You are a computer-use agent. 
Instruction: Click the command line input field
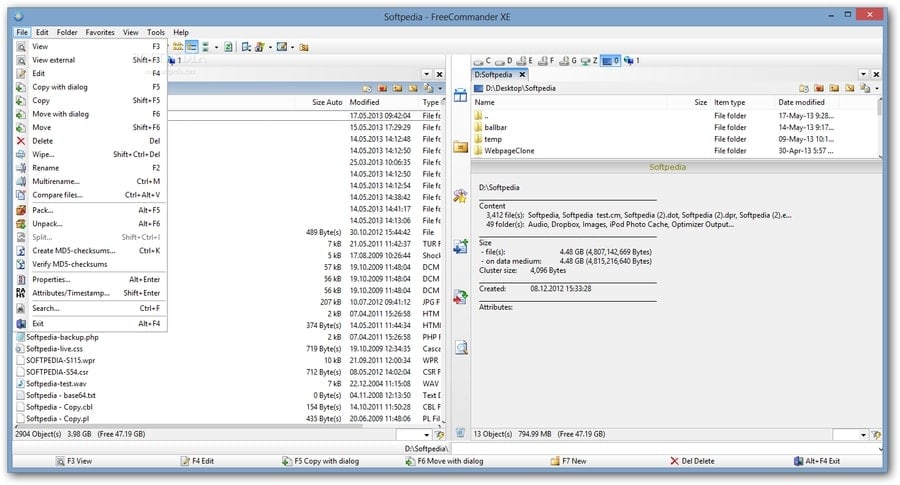point(666,449)
